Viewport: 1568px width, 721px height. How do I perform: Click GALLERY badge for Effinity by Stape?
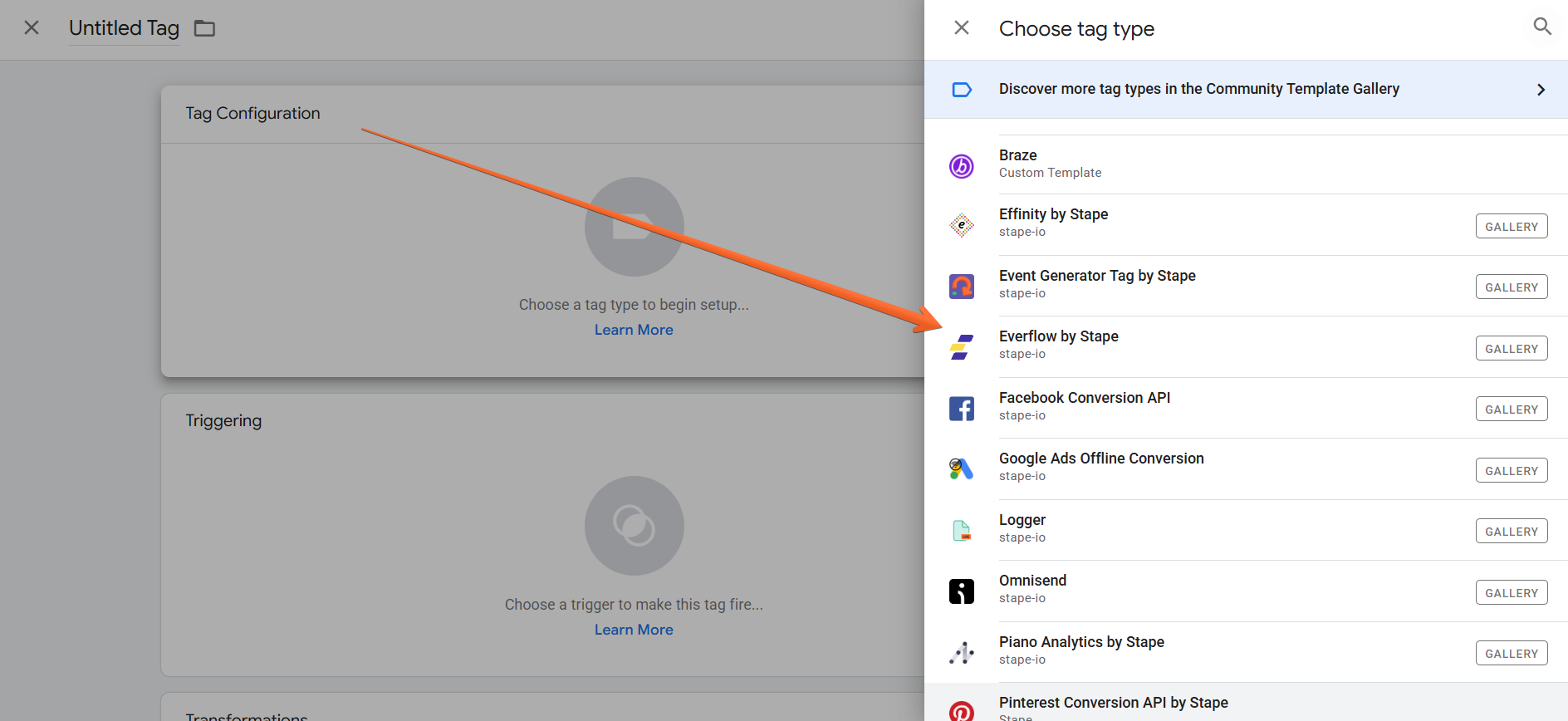1512,226
